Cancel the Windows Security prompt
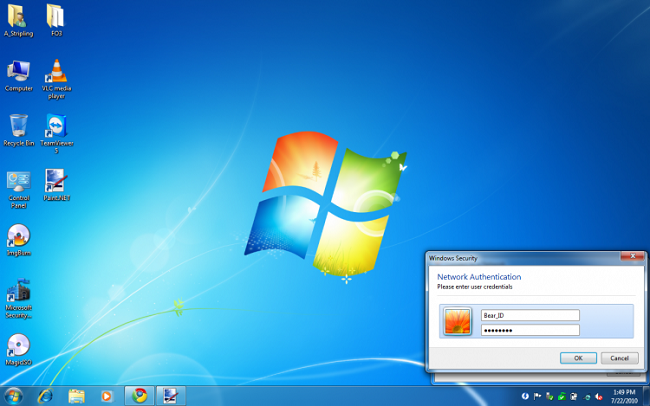 tap(619, 358)
